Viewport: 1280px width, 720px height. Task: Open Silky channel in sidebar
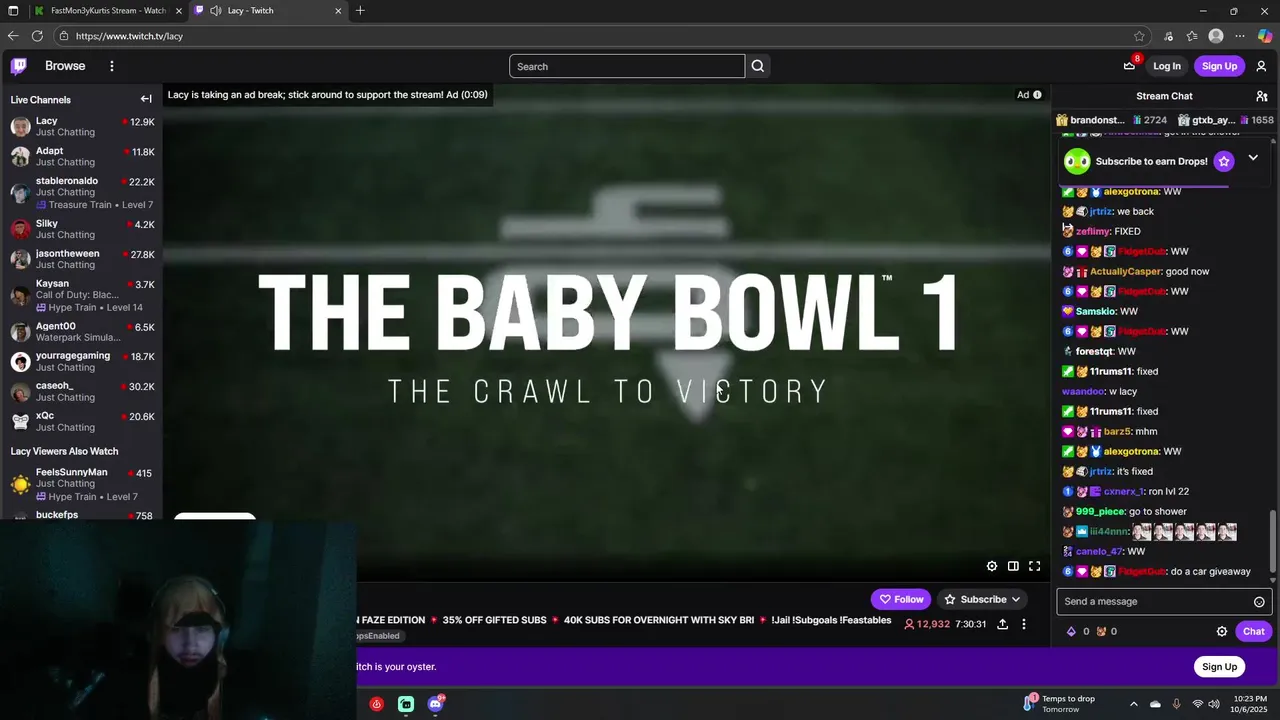[x=81, y=229]
